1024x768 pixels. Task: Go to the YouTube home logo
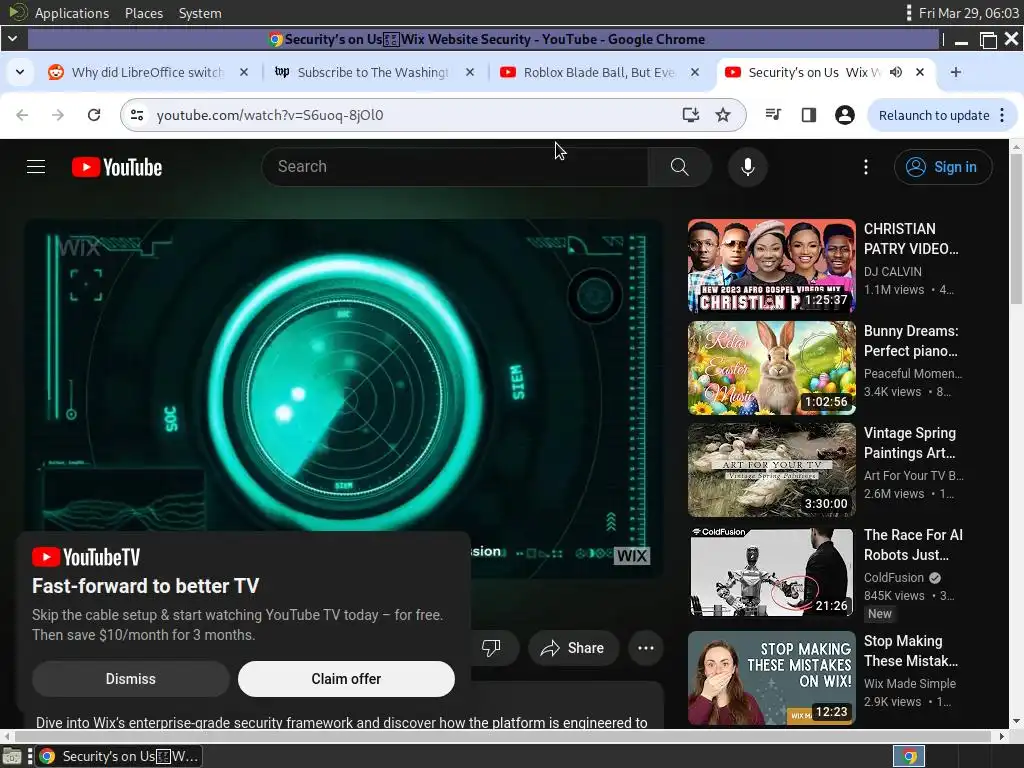117,167
